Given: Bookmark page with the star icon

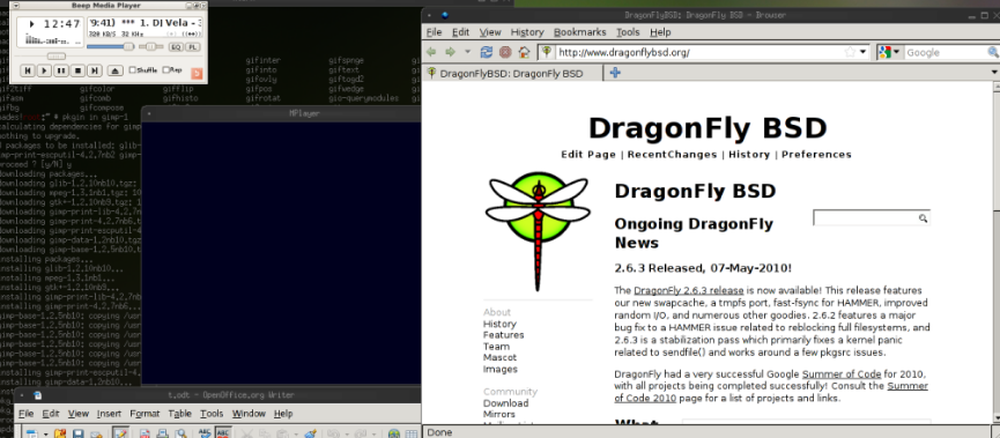Looking at the screenshot, I should 849,52.
